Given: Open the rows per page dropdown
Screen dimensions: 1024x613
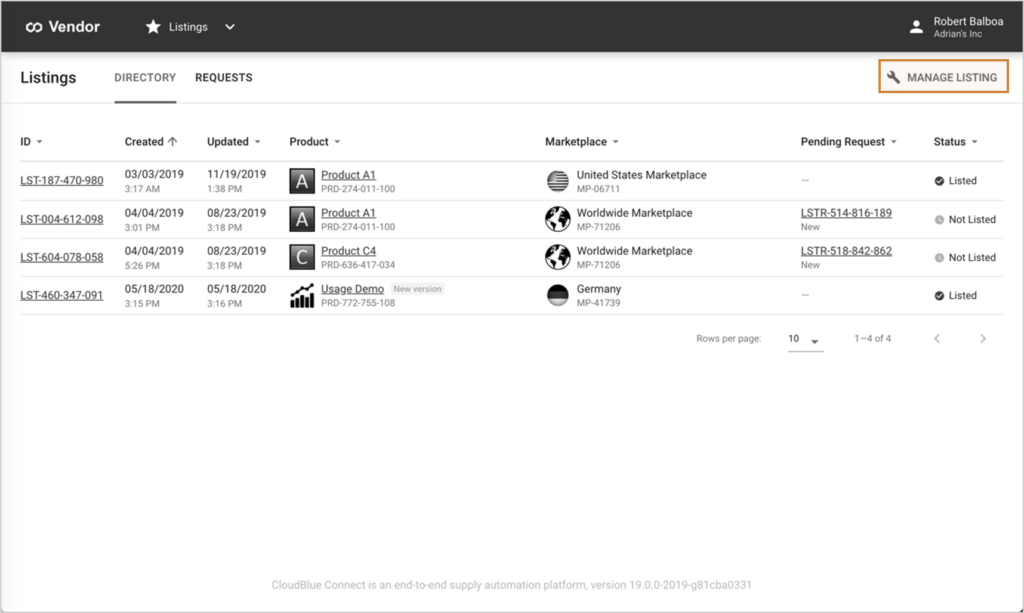Looking at the screenshot, I should coord(805,339).
